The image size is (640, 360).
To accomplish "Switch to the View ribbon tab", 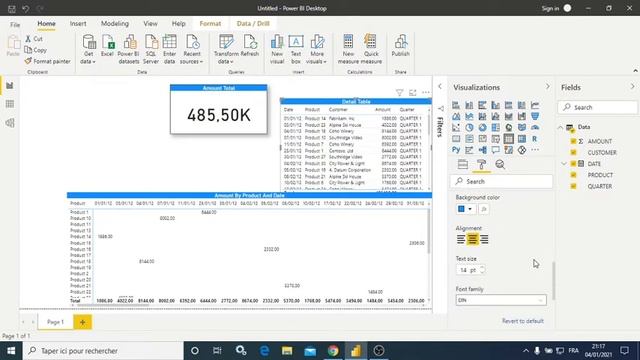I will point(150,24).
